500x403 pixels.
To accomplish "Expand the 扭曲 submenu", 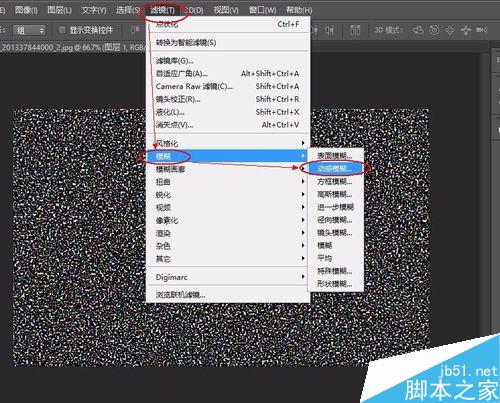I will click(x=227, y=182).
